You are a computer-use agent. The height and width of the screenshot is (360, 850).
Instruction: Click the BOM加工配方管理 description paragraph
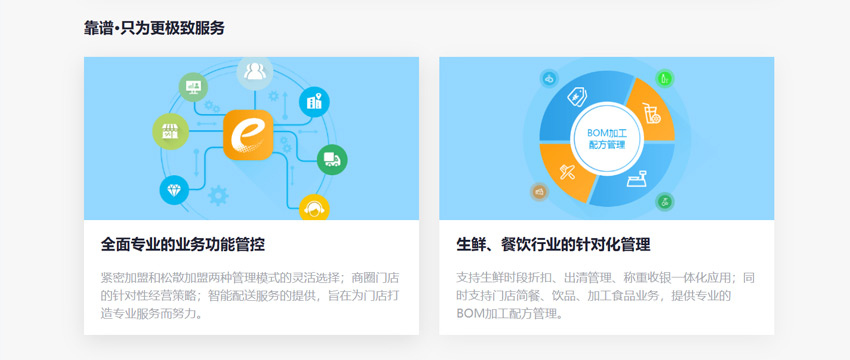coord(606,296)
